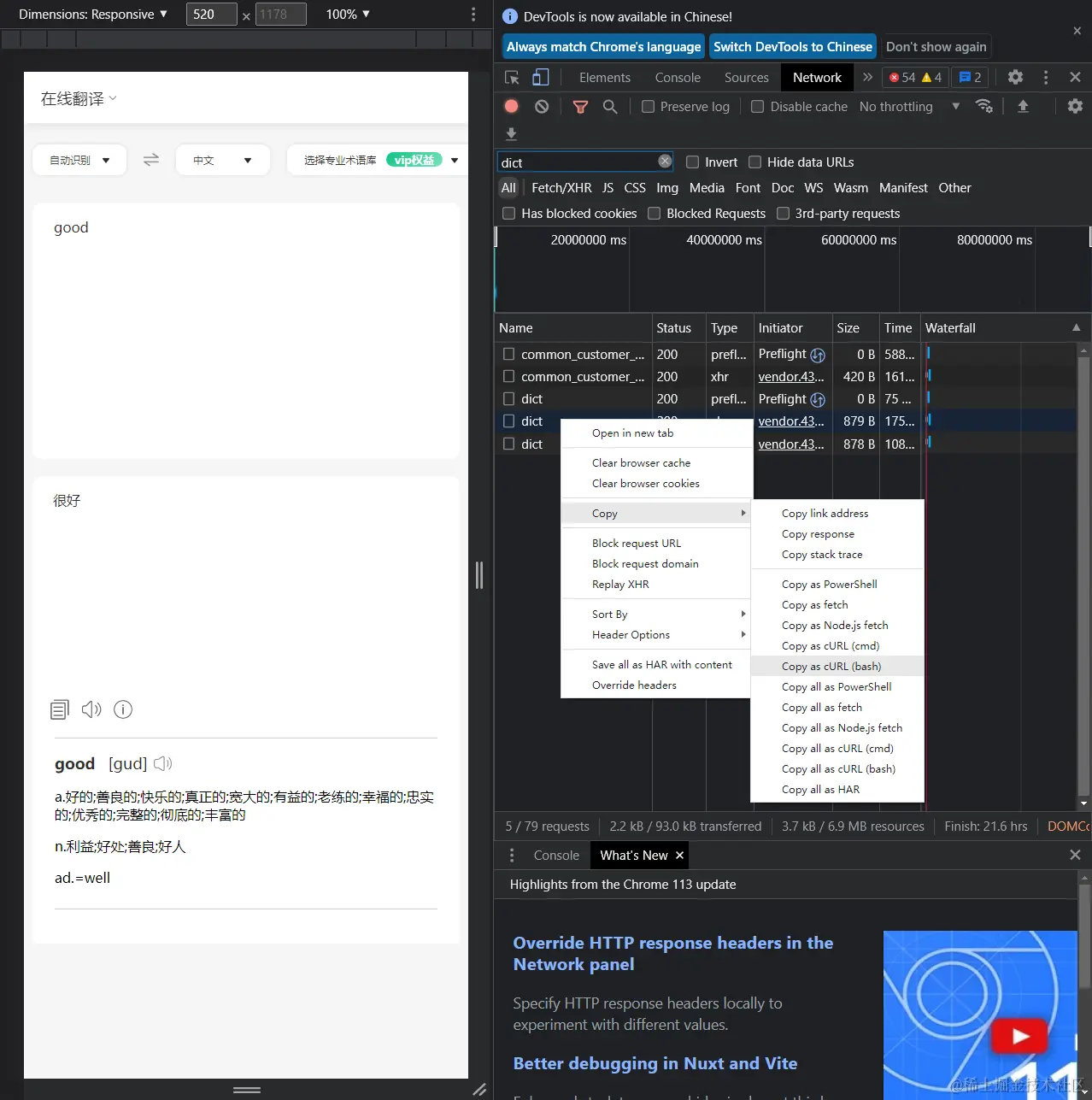
Task: Click the inspect element picker icon
Action: coord(512,78)
